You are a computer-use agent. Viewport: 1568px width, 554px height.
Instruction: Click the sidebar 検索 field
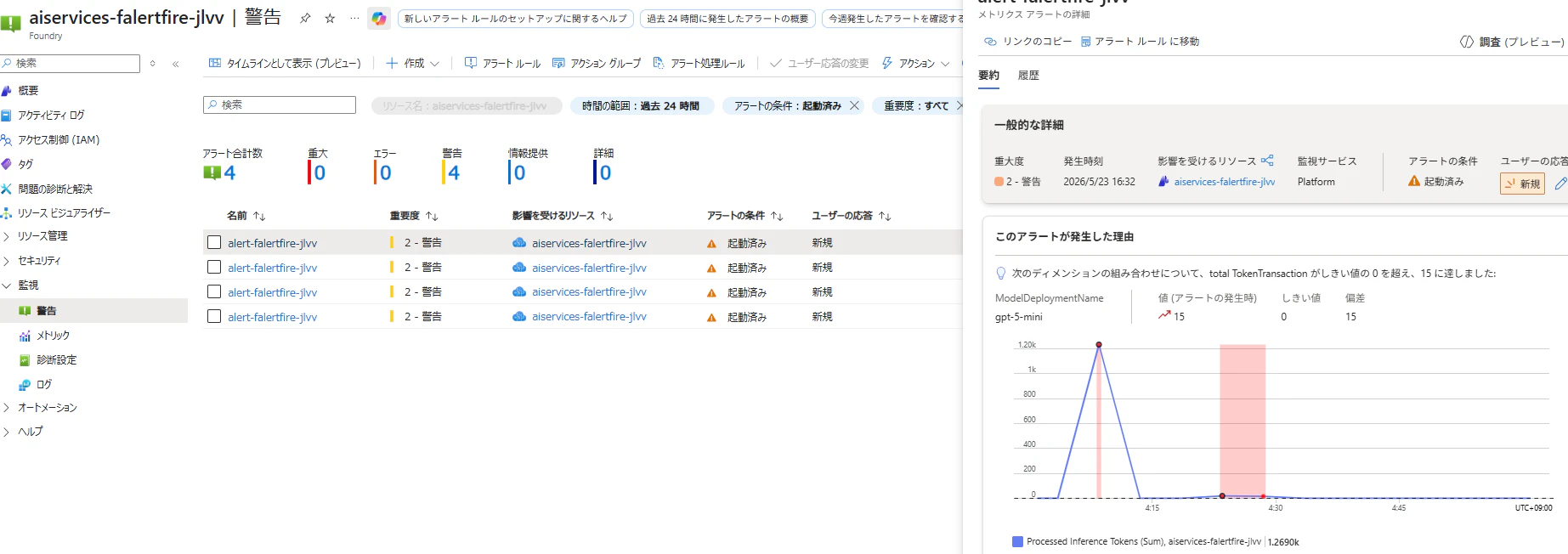(70, 64)
